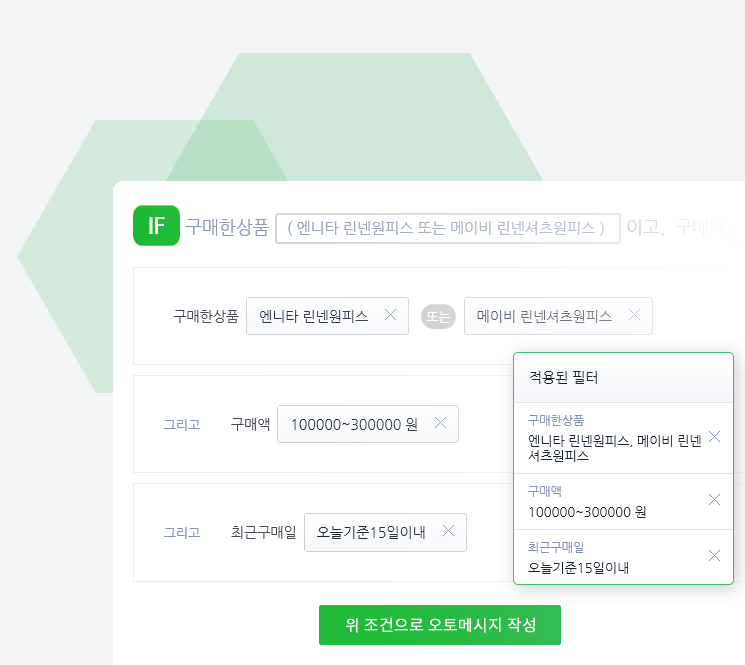Click the 구매한상품 heading beside the IF badge

coord(227,227)
